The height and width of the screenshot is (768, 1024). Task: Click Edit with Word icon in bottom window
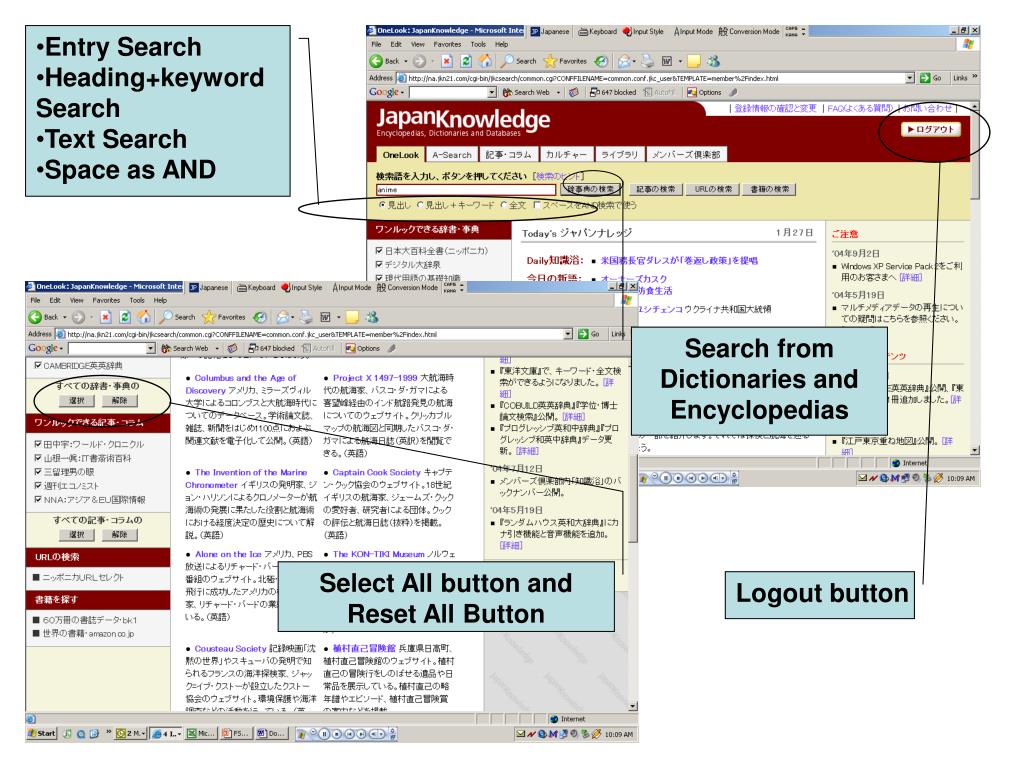(325, 317)
